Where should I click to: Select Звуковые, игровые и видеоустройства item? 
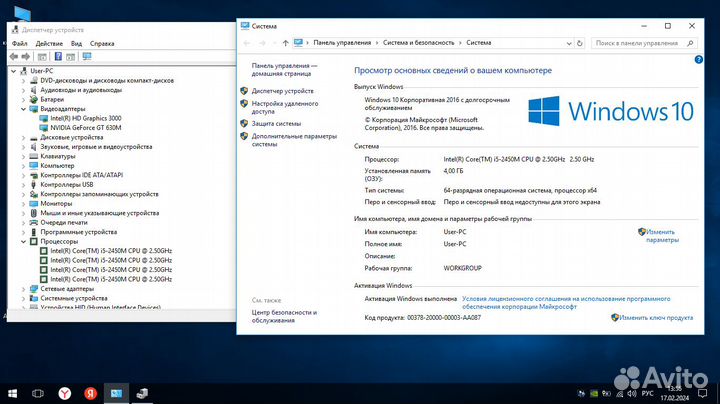(x=96, y=147)
